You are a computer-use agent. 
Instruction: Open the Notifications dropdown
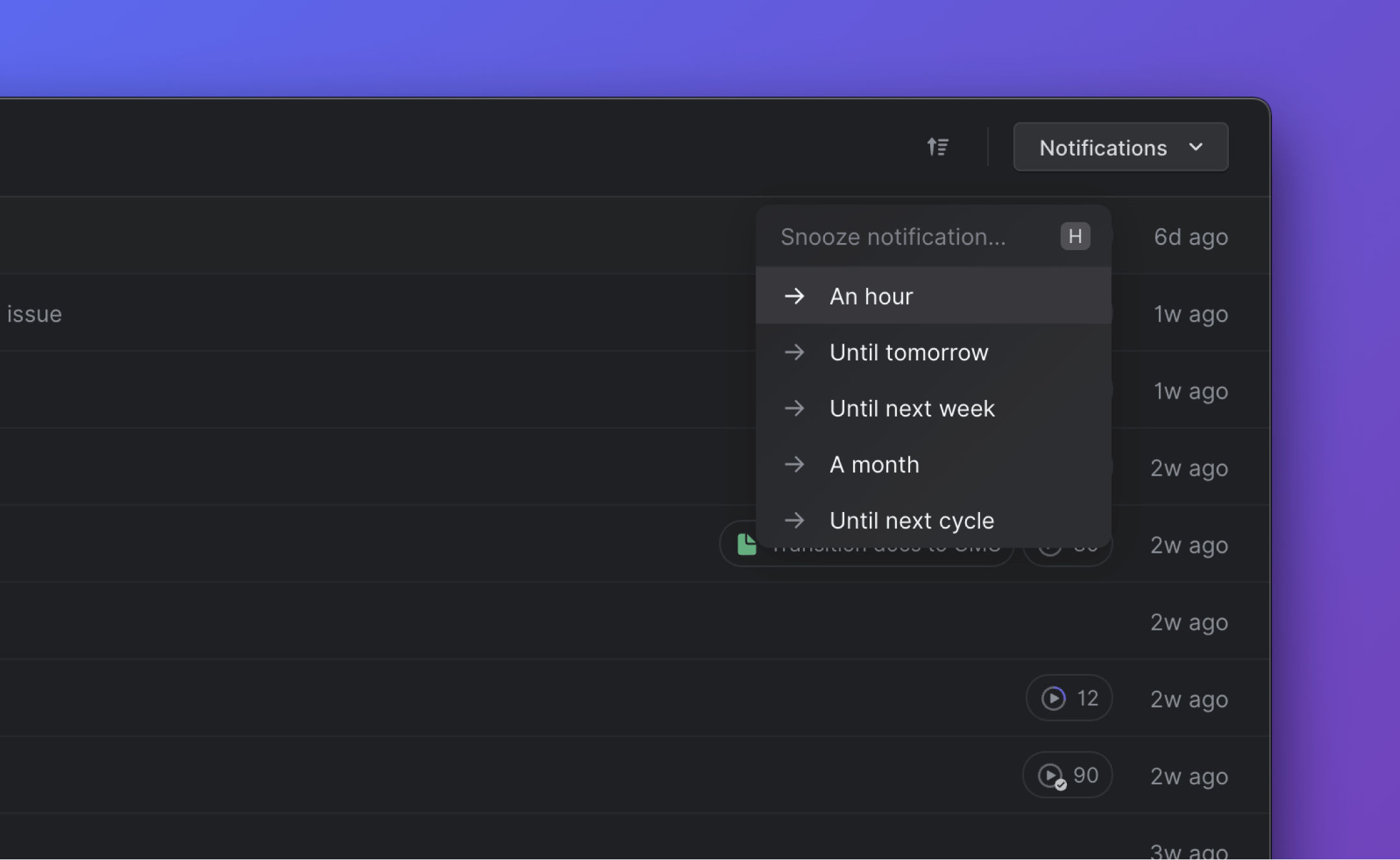pyautogui.click(x=1103, y=148)
